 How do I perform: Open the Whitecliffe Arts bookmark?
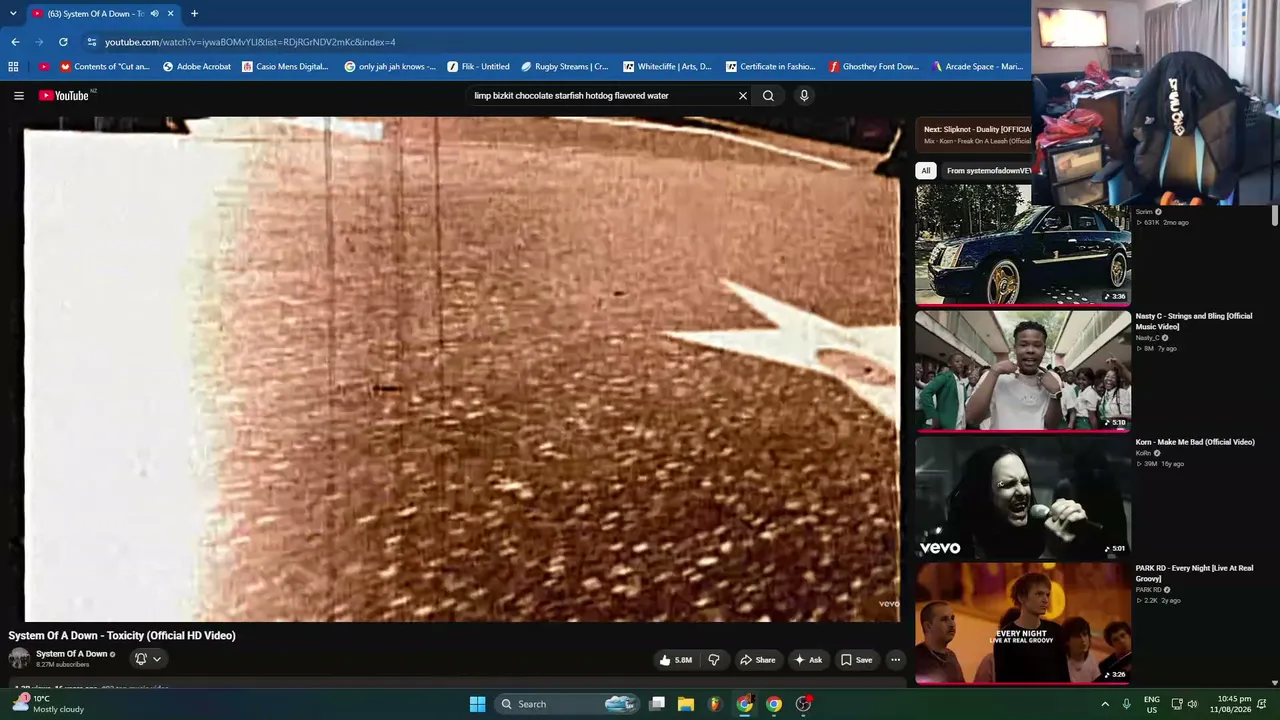[x=667, y=67]
